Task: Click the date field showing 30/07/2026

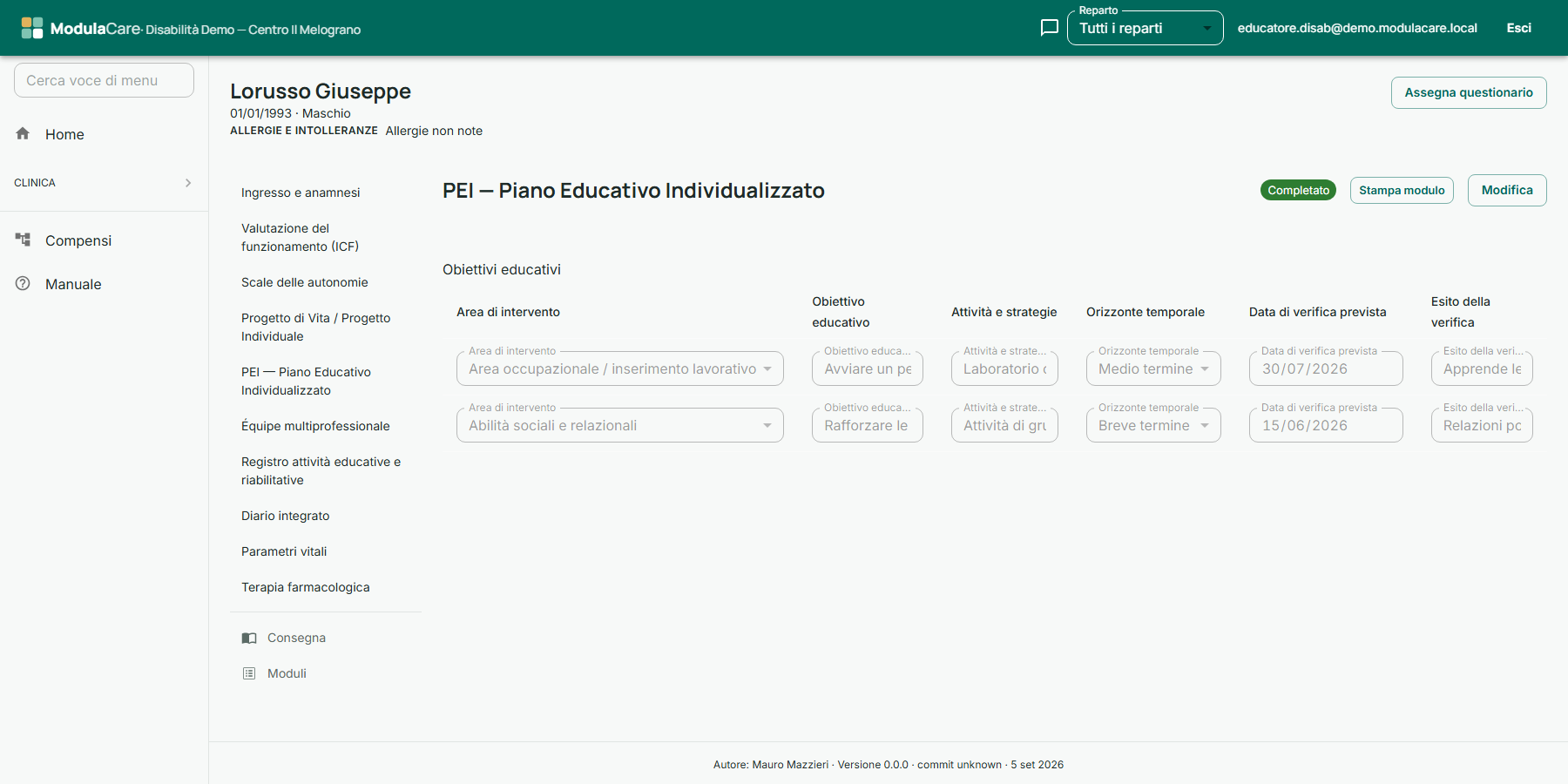Action: pos(1326,368)
